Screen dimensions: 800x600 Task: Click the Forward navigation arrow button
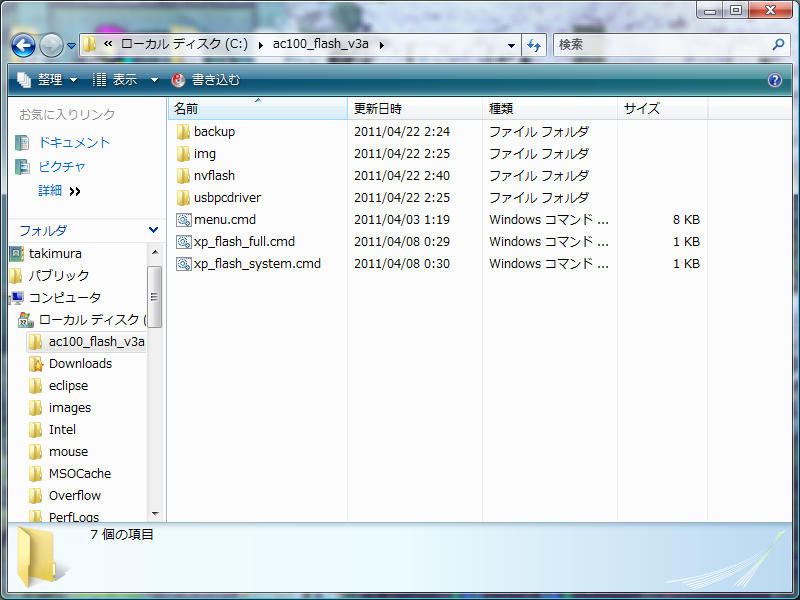(x=51, y=45)
